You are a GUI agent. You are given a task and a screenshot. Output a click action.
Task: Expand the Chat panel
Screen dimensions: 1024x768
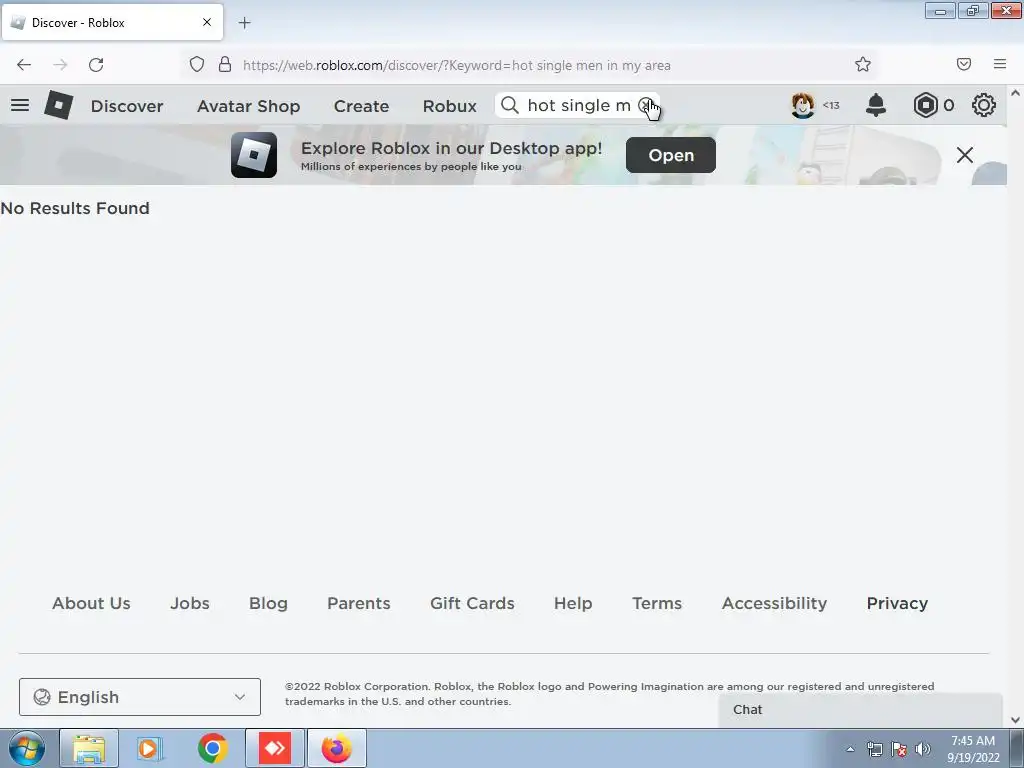(860, 710)
